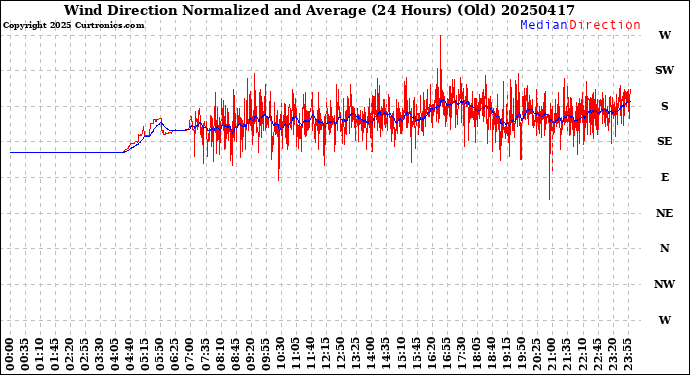This screenshot has height=375, width=690.
Task: Click the 18:40 time axis label
Action: click(x=491, y=354)
